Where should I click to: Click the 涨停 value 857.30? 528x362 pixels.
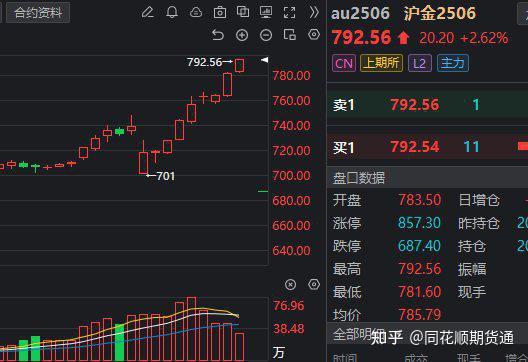419,223
